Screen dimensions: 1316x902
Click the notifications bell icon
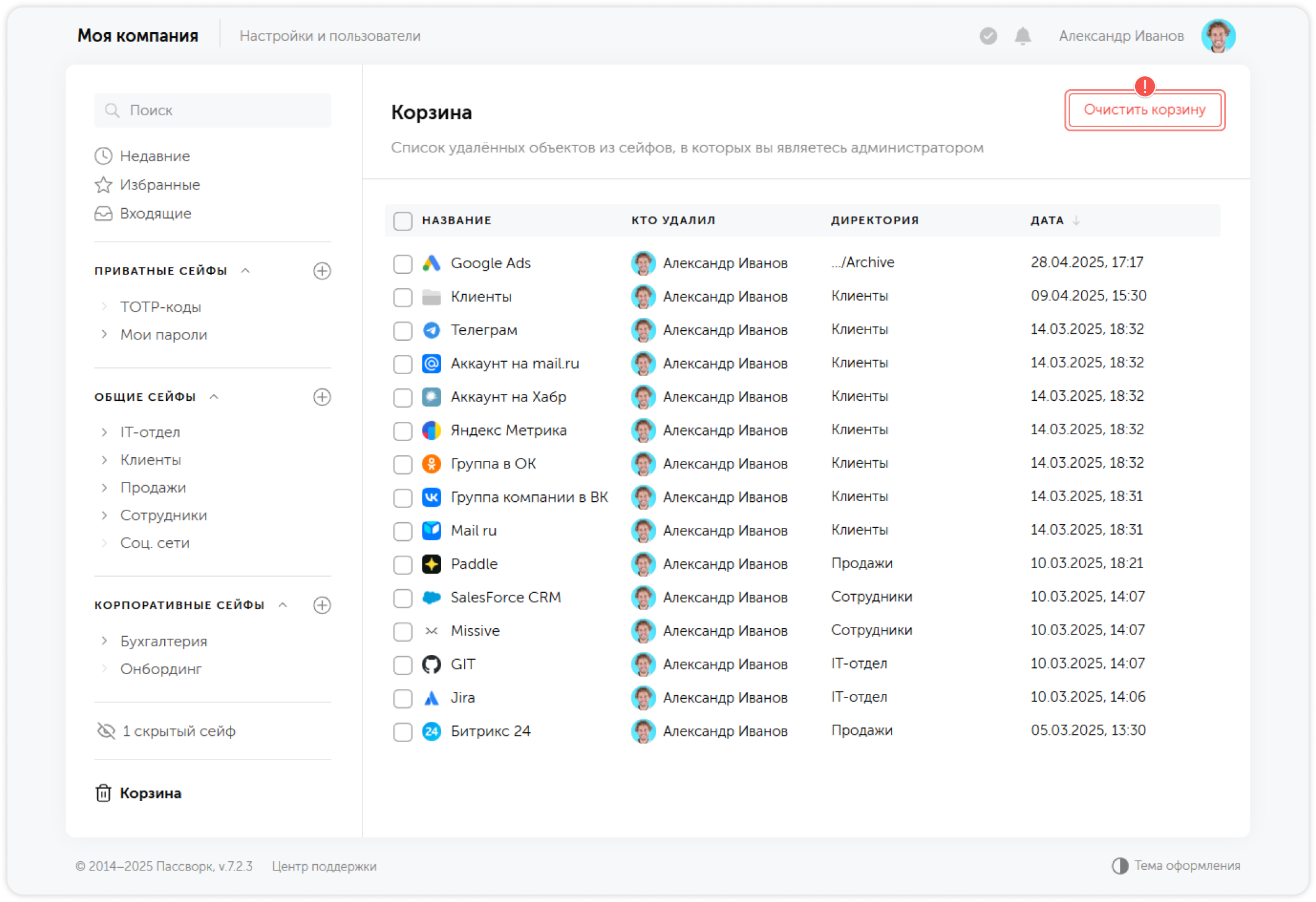1022,36
